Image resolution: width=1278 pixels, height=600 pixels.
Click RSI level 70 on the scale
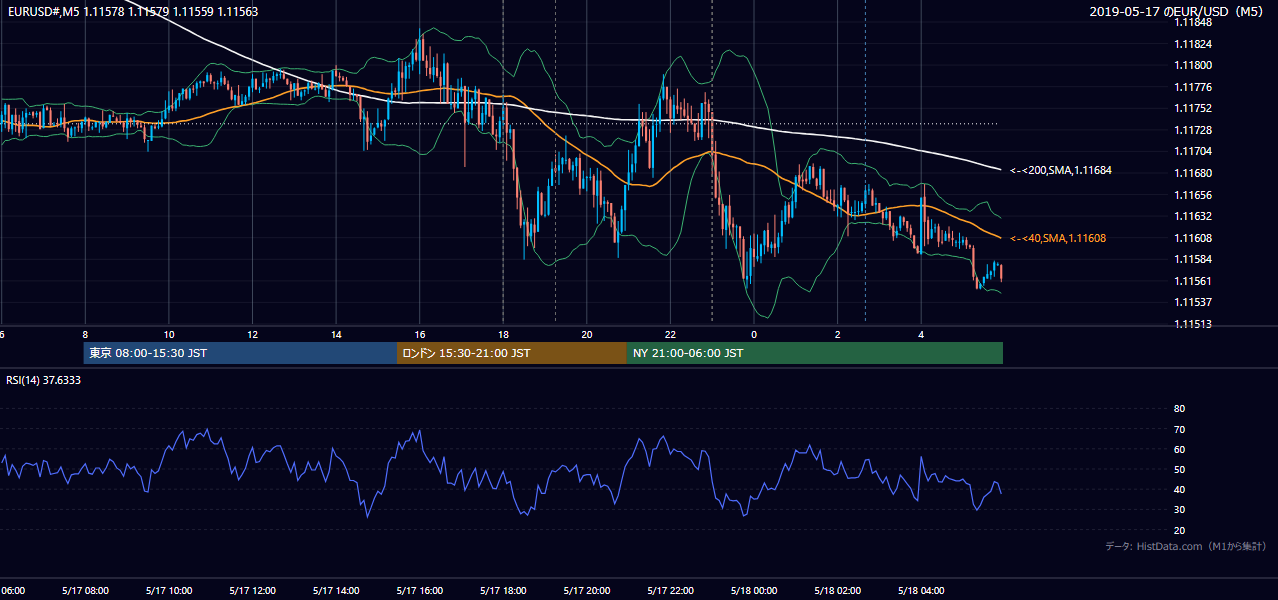(x=1179, y=429)
